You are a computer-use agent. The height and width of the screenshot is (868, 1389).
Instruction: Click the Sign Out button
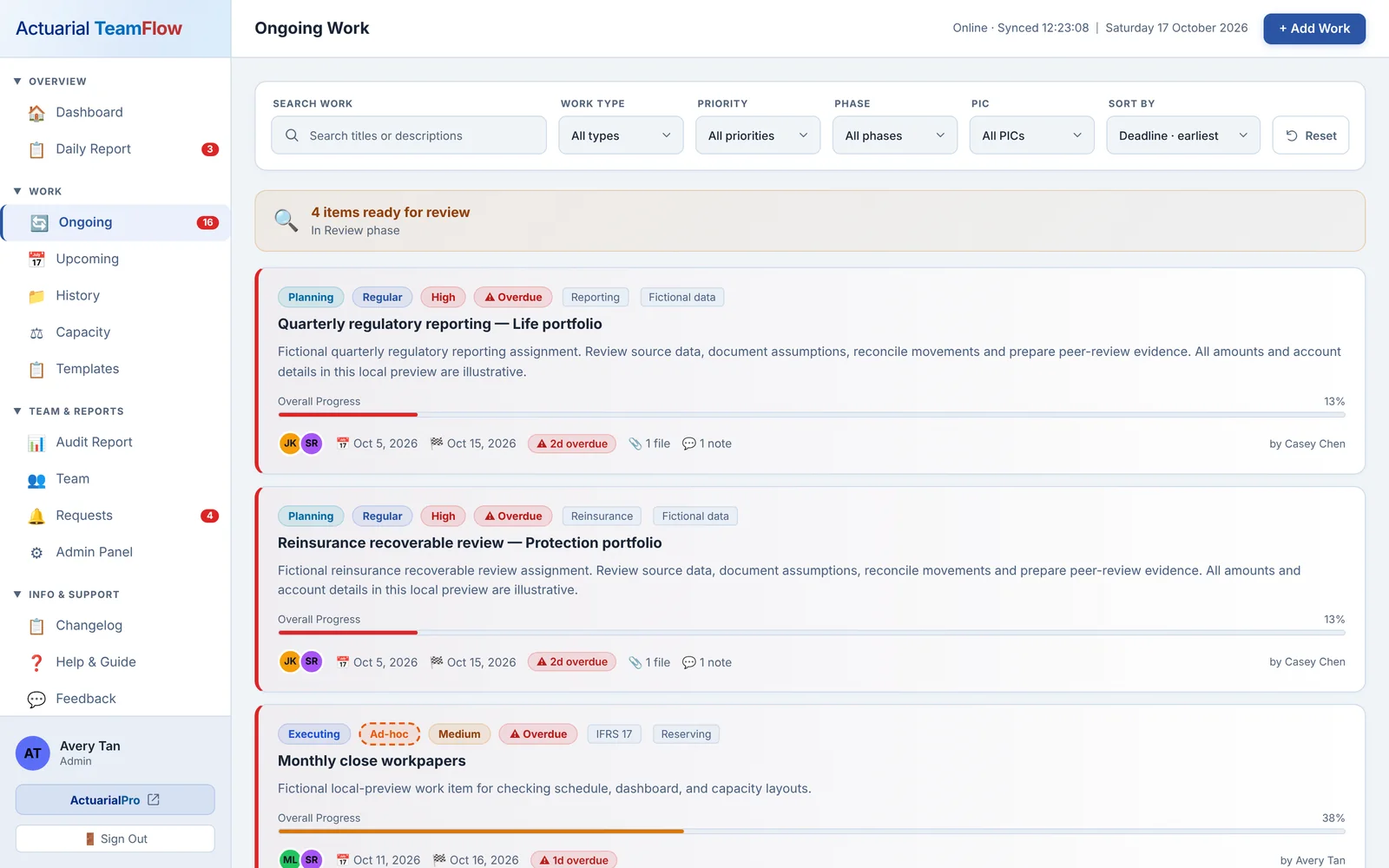pos(115,838)
